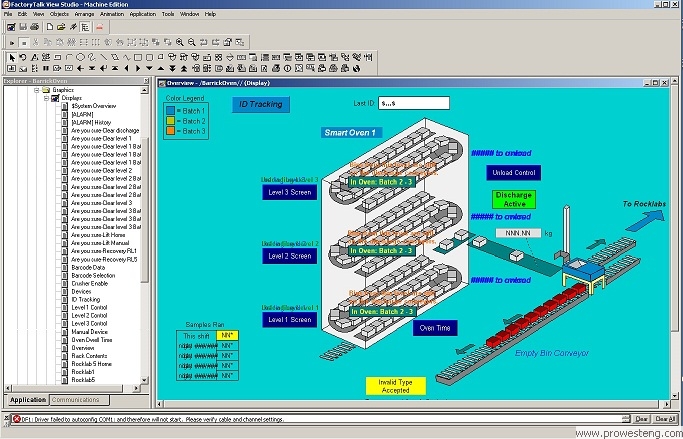Screen dimensions: 683x439
Task: Toggle the Explorer window toolbar button
Action: click(85, 27)
